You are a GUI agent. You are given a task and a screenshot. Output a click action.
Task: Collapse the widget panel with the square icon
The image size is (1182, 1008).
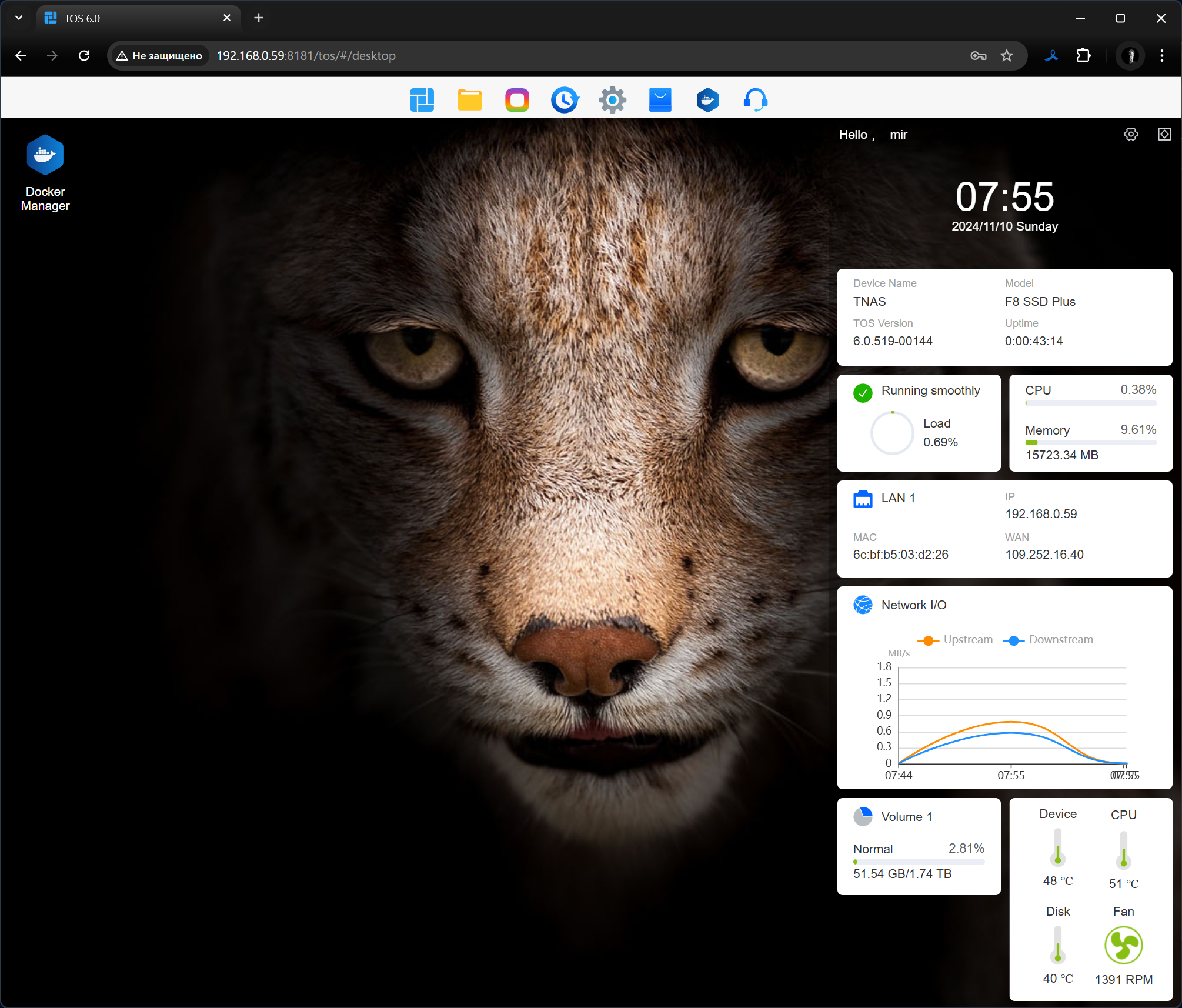pyautogui.click(x=1164, y=134)
